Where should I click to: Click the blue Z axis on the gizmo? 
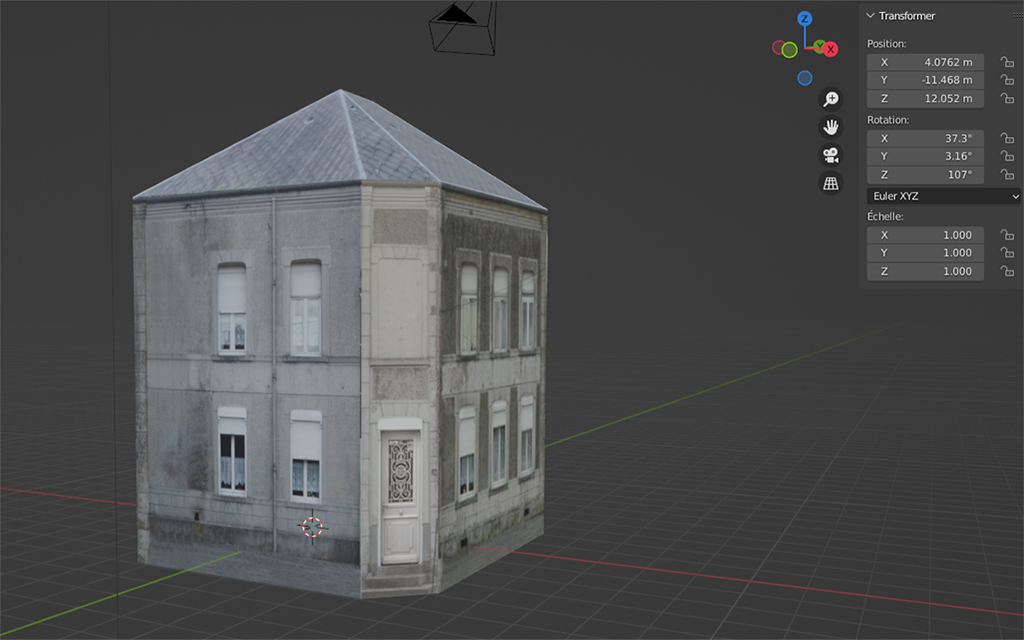tap(805, 19)
